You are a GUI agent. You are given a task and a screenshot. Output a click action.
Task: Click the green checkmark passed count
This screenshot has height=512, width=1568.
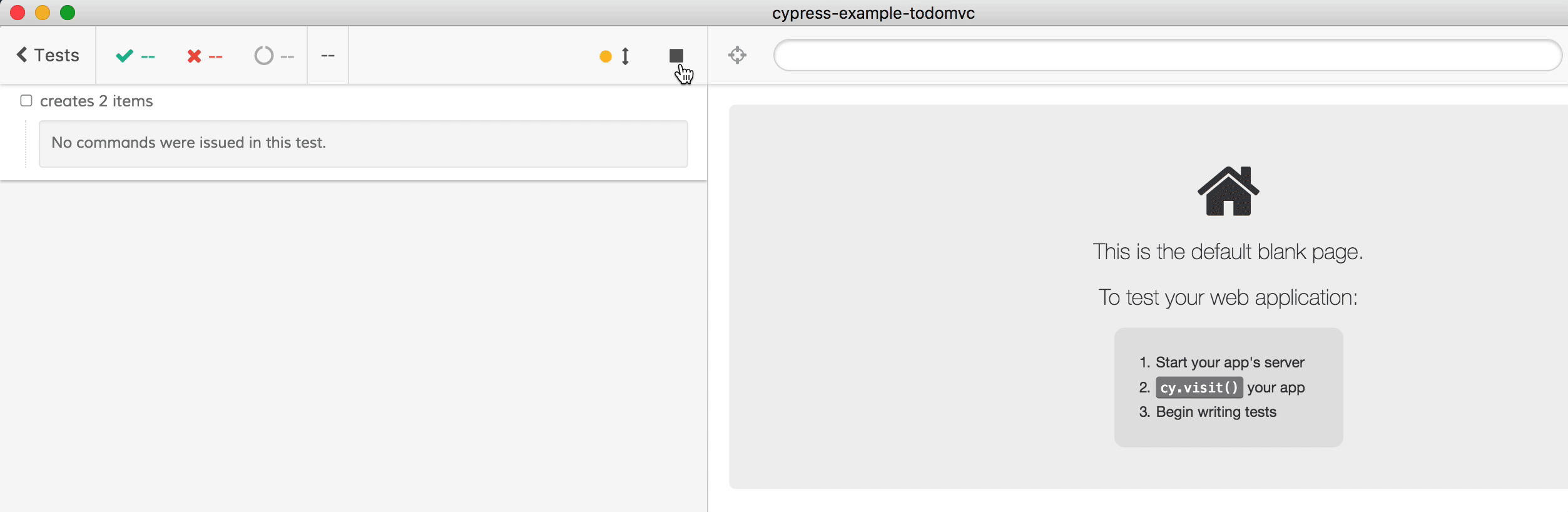135,56
